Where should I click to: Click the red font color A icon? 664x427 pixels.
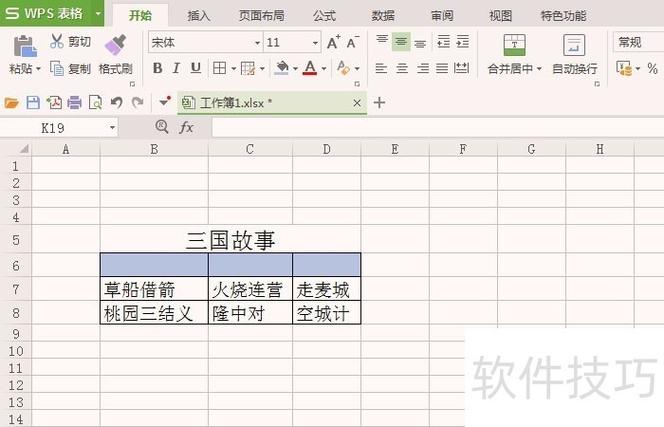click(x=310, y=68)
